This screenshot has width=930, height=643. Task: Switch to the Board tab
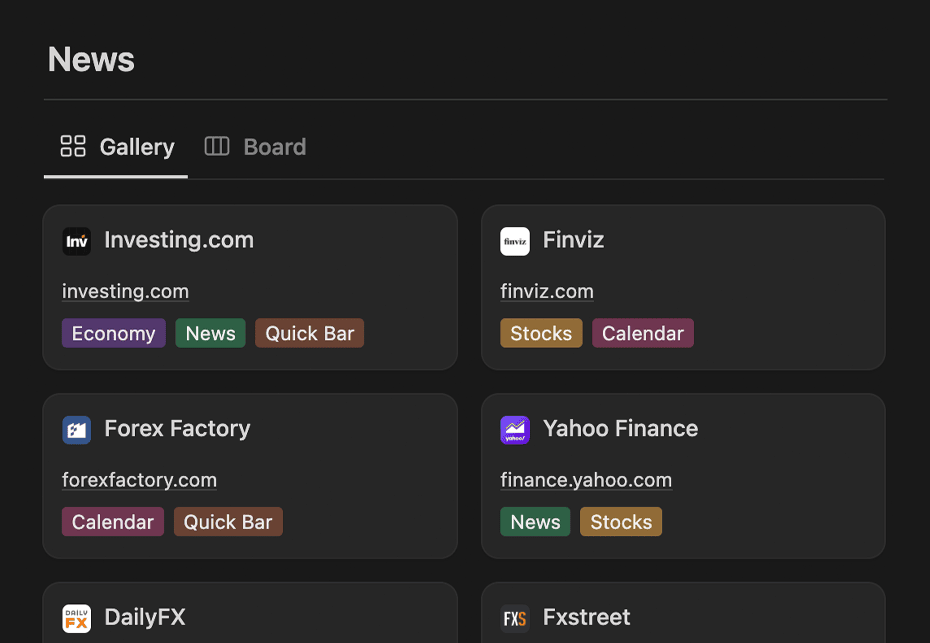[x=256, y=147]
